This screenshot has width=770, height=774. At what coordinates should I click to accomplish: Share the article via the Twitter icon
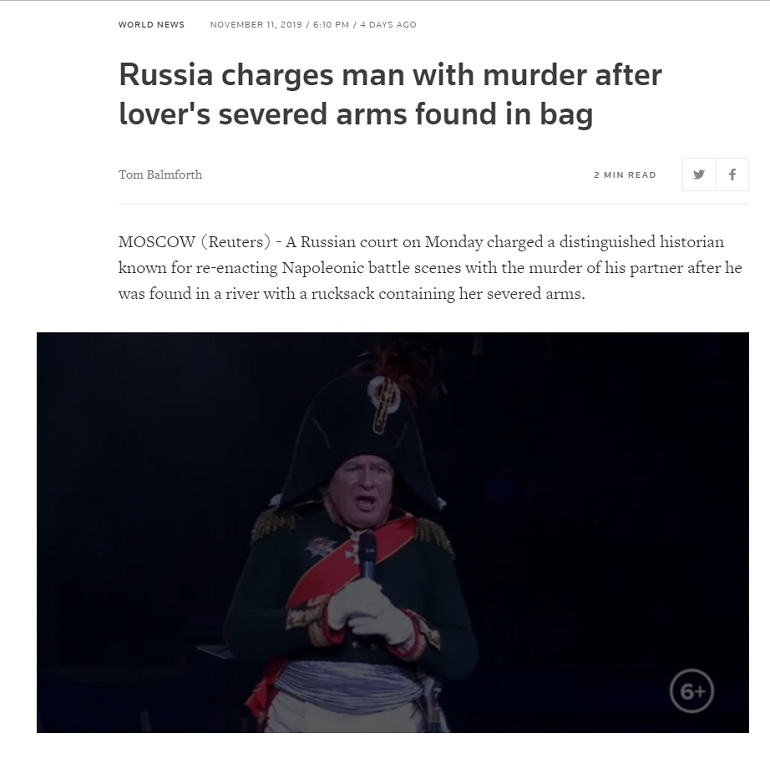(699, 174)
